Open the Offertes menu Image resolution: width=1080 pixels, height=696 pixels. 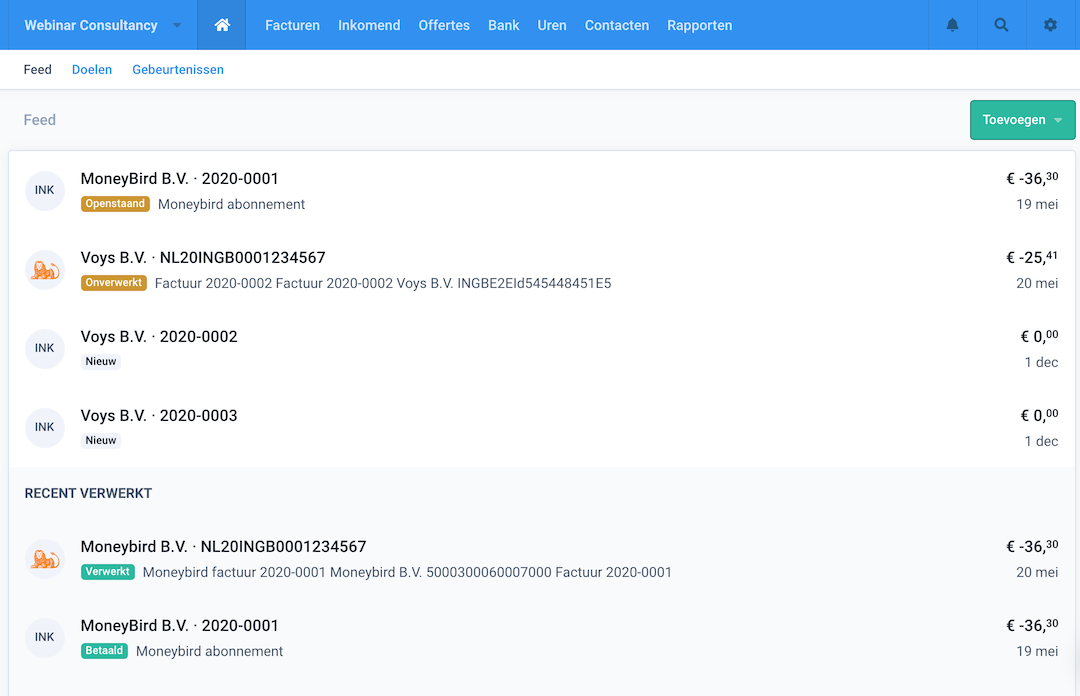444,25
